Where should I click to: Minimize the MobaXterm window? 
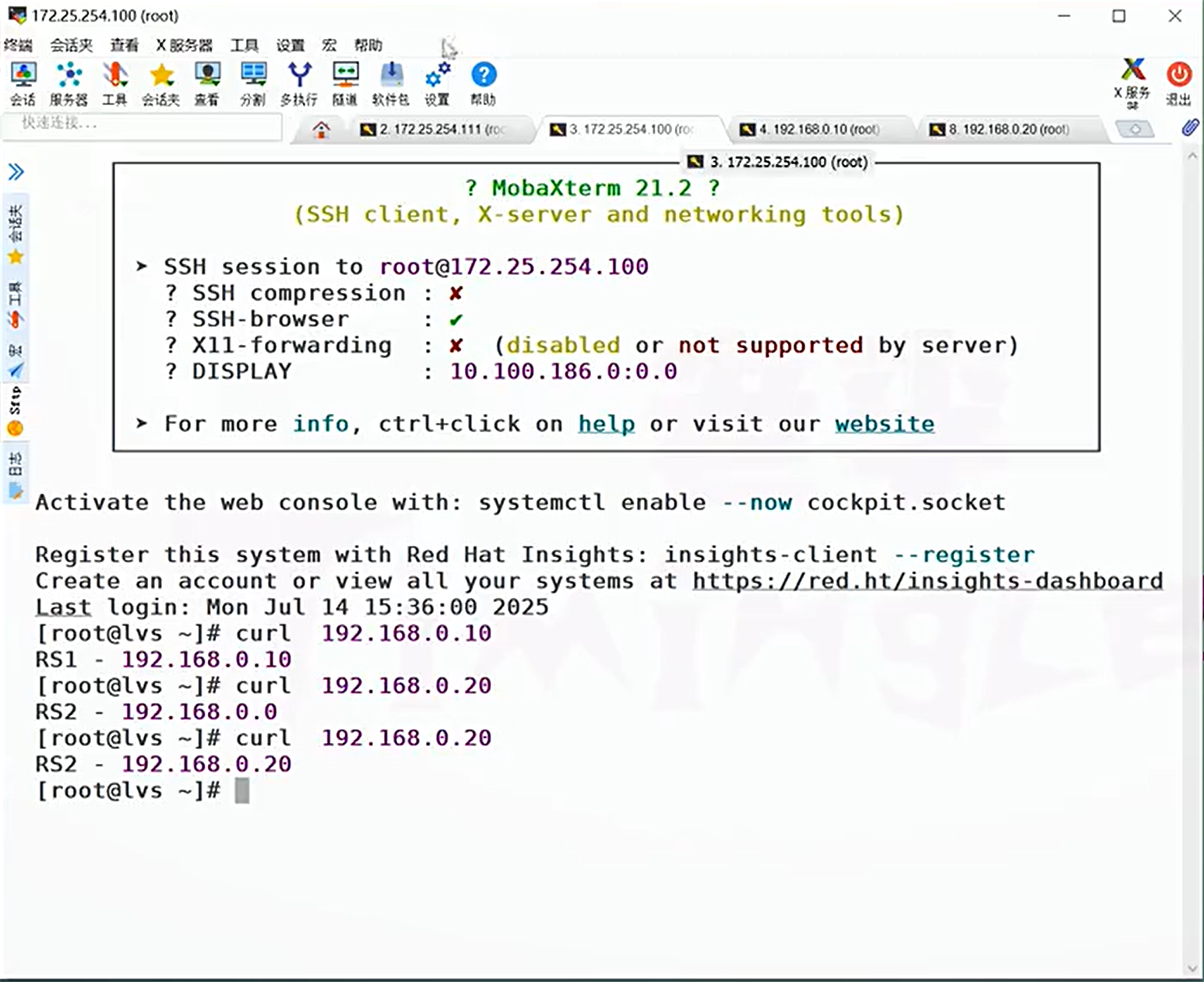(x=1065, y=16)
